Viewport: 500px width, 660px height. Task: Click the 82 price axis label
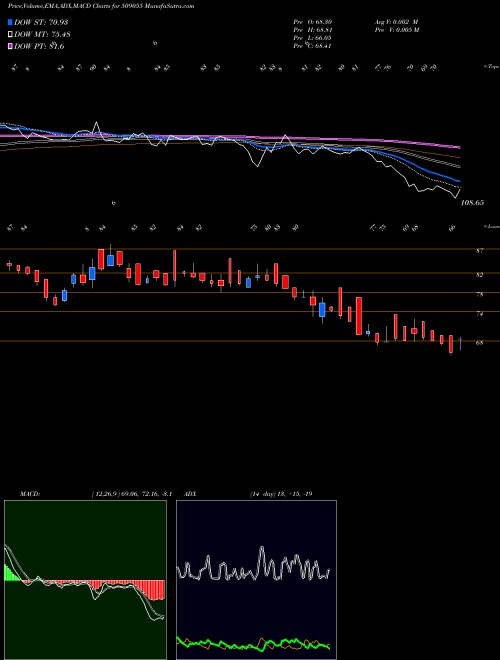coord(479,275)
